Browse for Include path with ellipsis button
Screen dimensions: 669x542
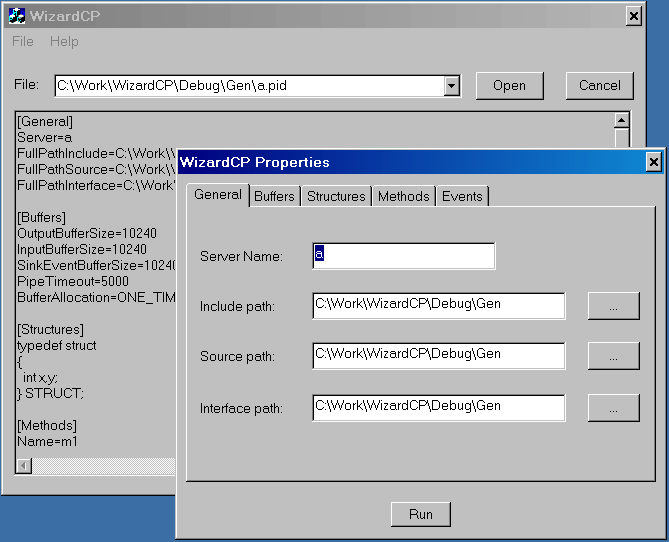(613, 306)
